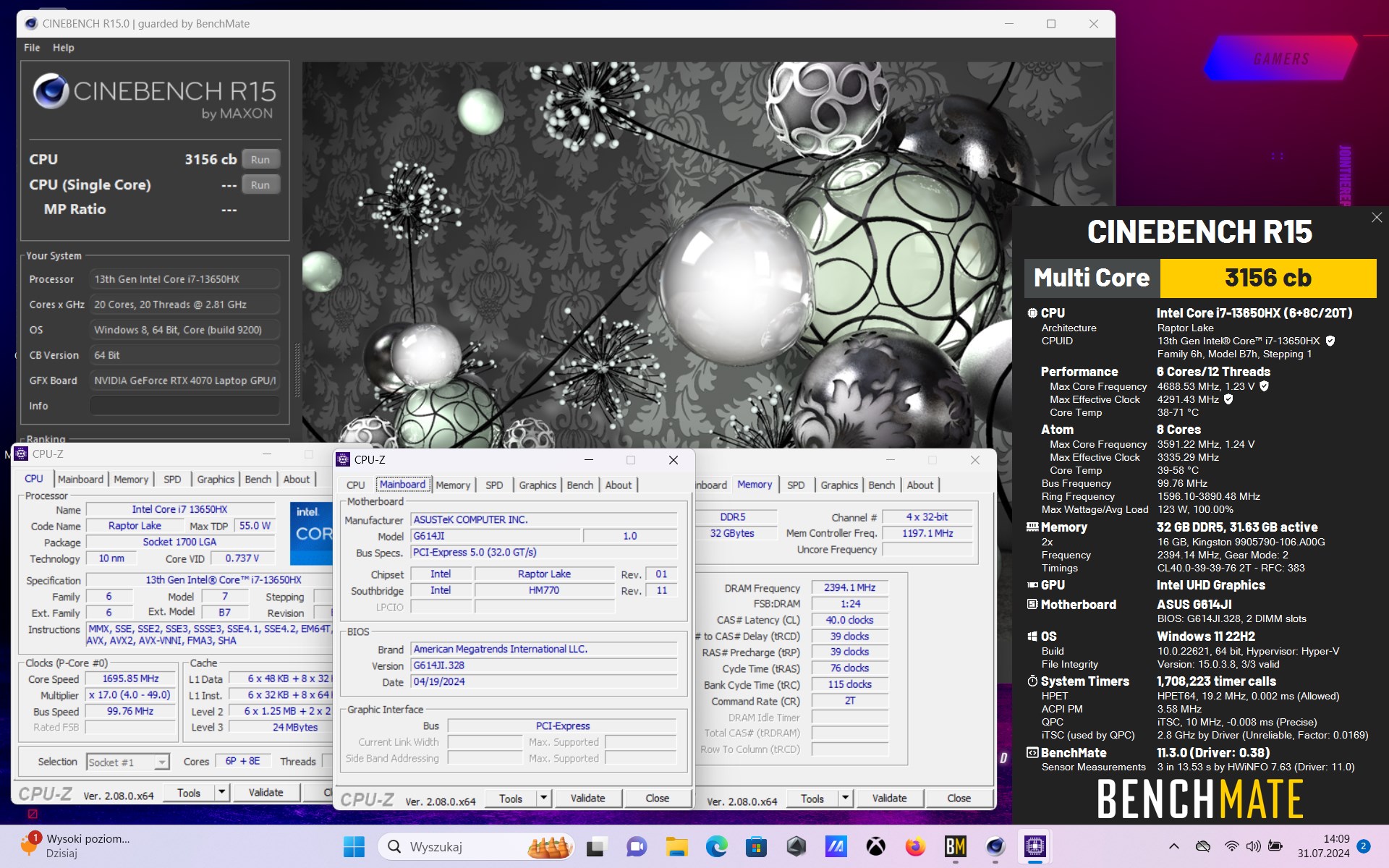
Task: Click the ASUSTeK COMPUTER INC. manufacturer field
Action: [x=543, y=520]
